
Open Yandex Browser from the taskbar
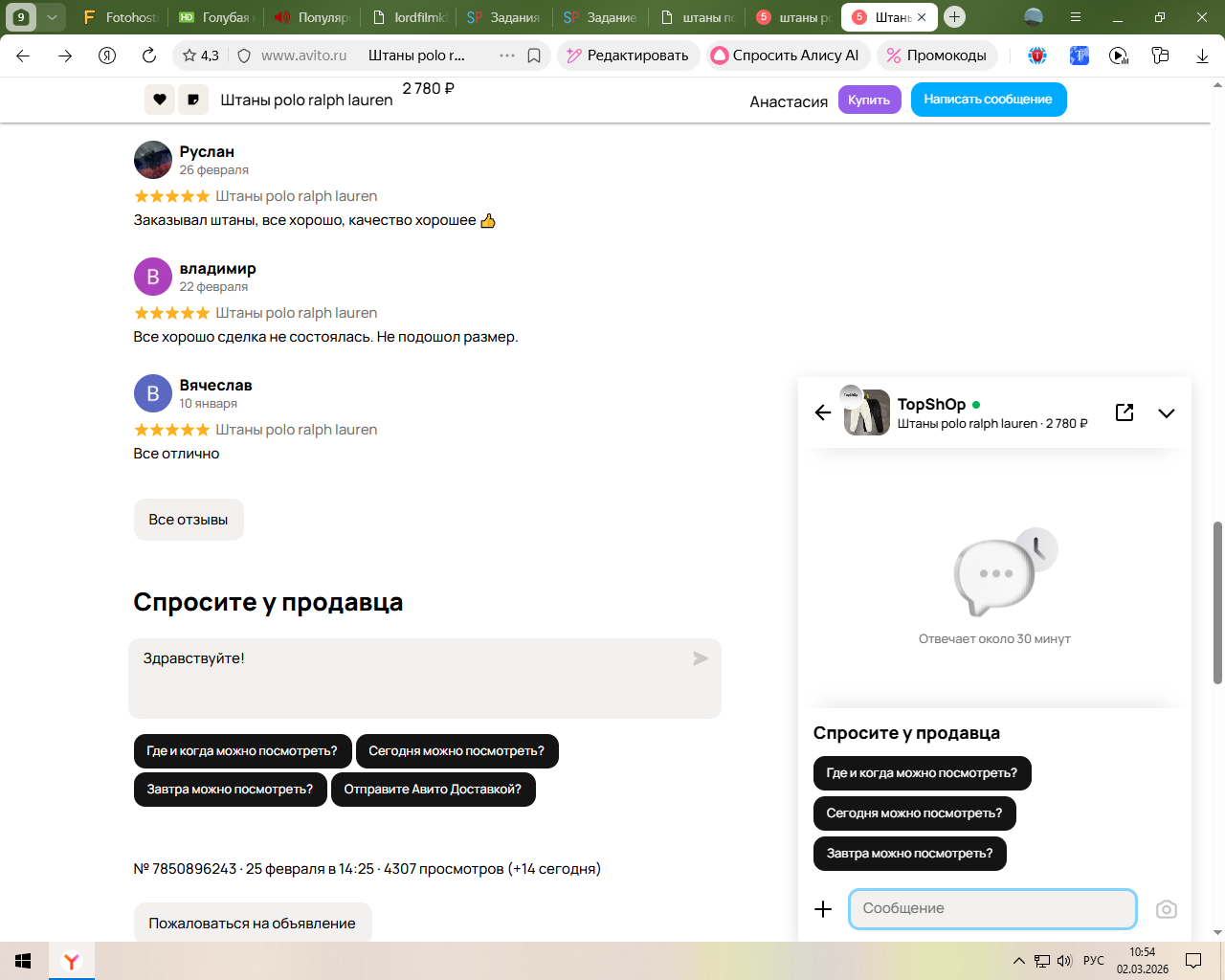[72, 961]
